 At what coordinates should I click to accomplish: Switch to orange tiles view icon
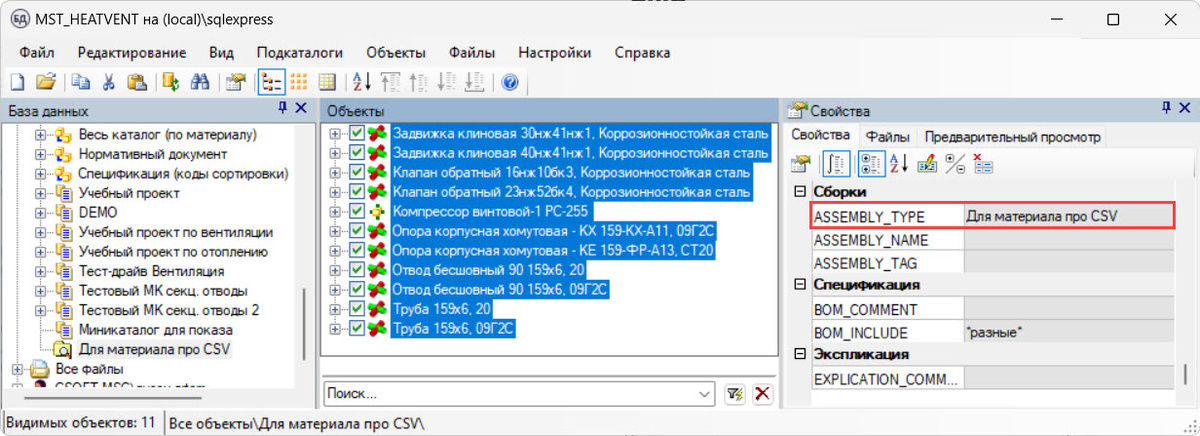[298, 83]
